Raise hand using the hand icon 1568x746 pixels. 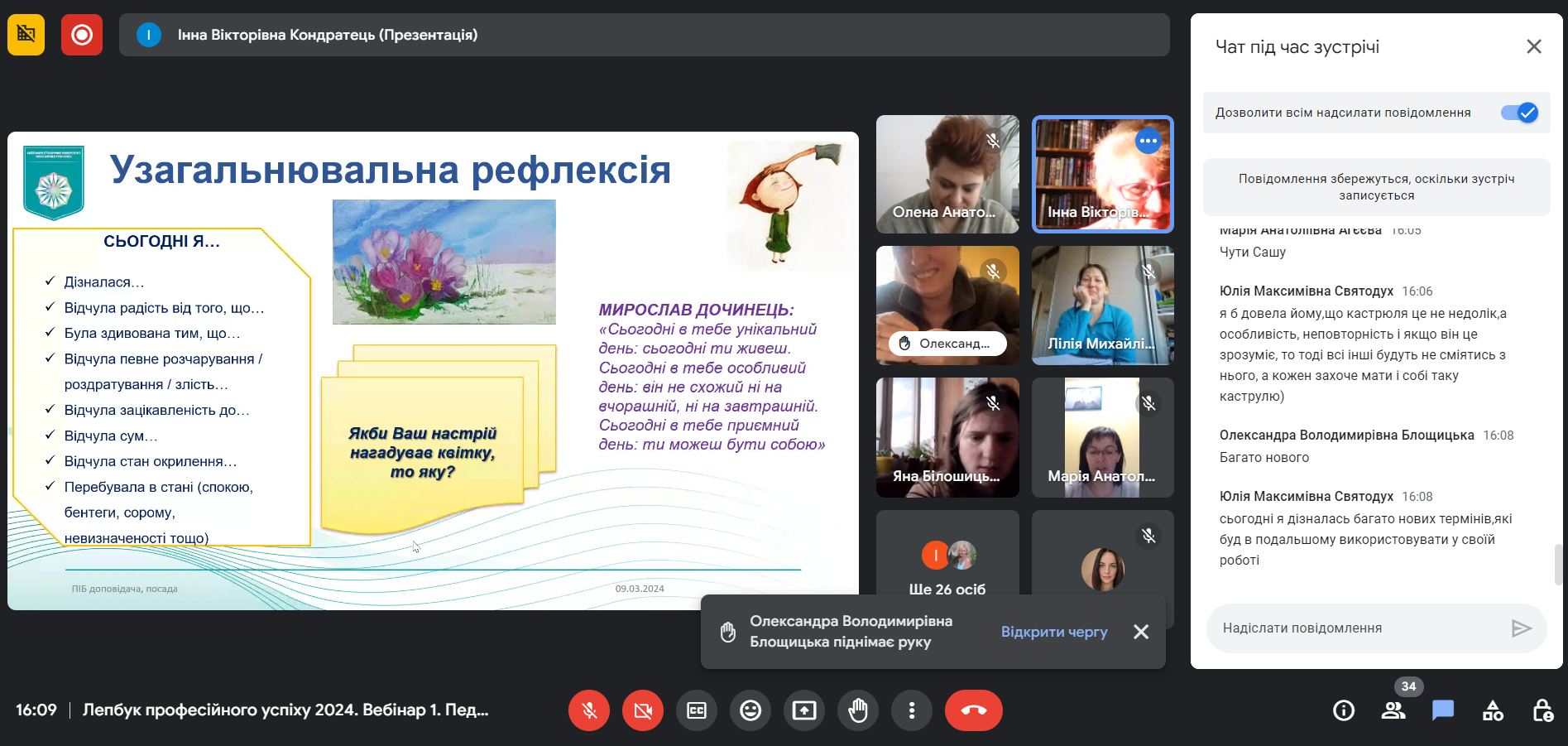coord(858,710)
